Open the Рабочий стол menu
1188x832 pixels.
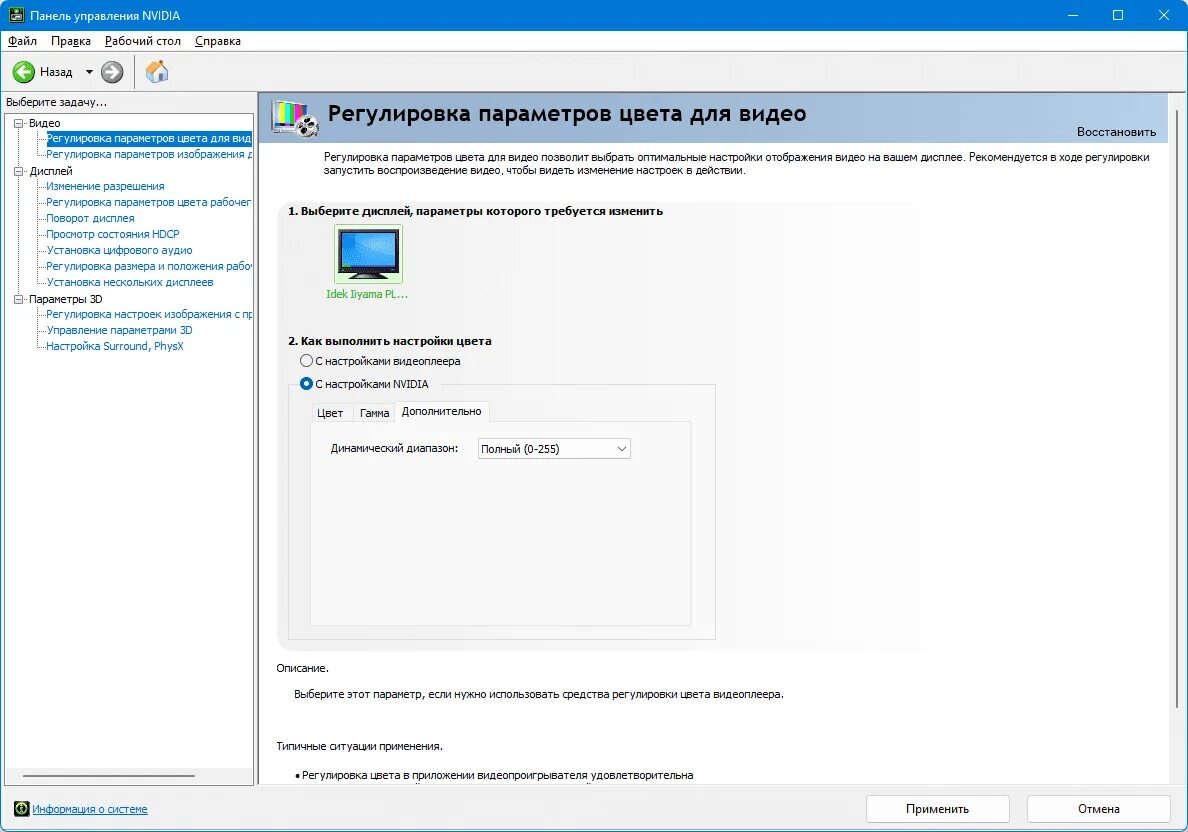click(x=142, y=41)
